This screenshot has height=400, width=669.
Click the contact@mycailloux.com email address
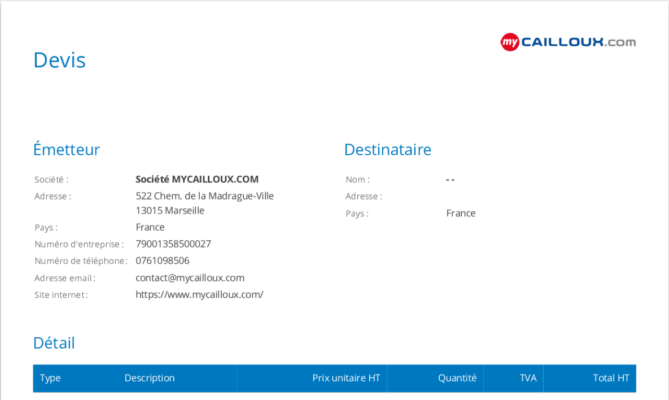[190, 278]
